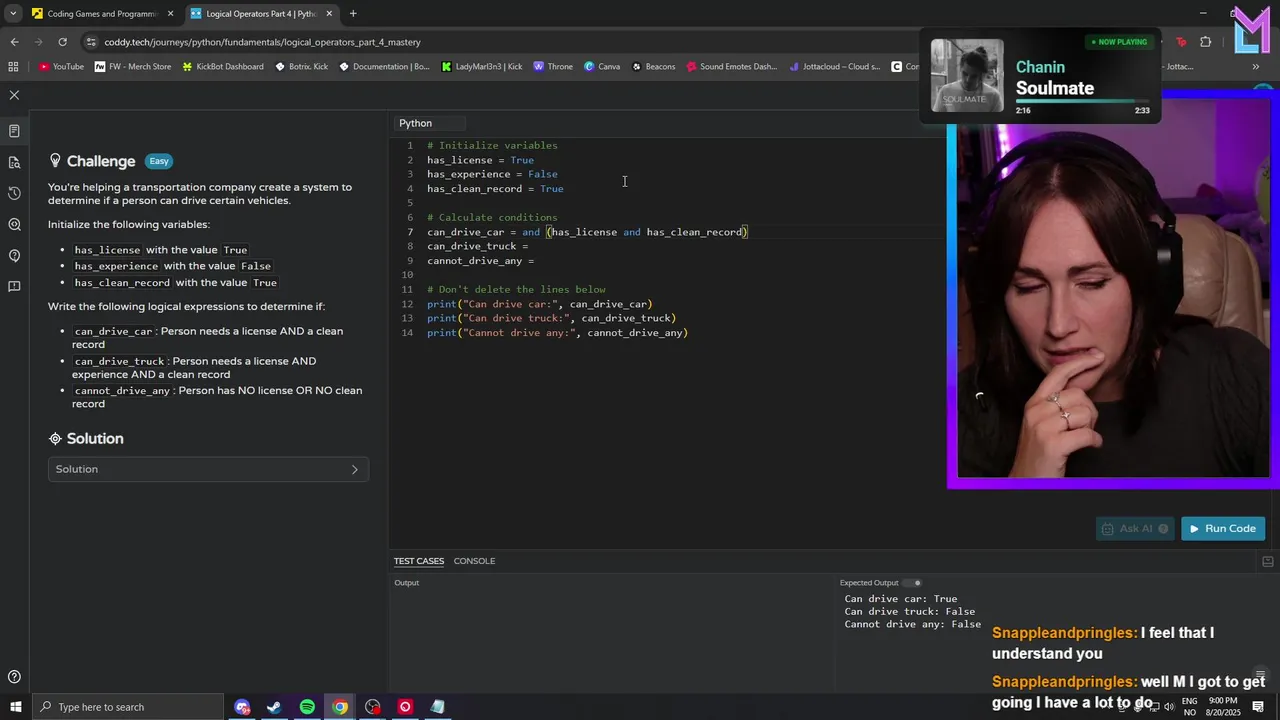Run the code with Run Code button
Image resolution: width=1280 pixels, height=720 pixels.
[1222, 529]
